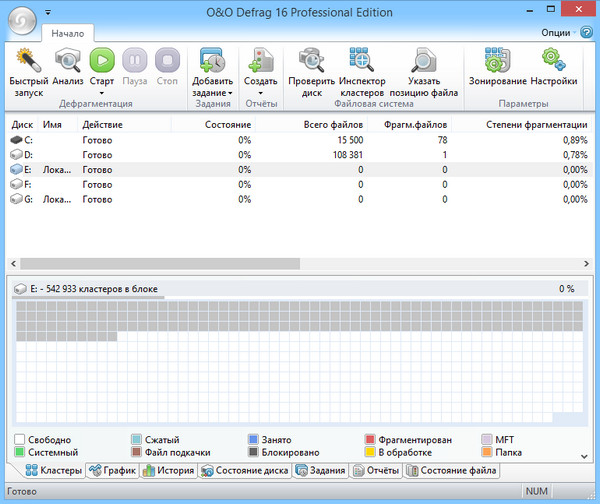Screen dimensions: 600x504
Task: Open Инспектор кластеров tool
Action: 361,61
